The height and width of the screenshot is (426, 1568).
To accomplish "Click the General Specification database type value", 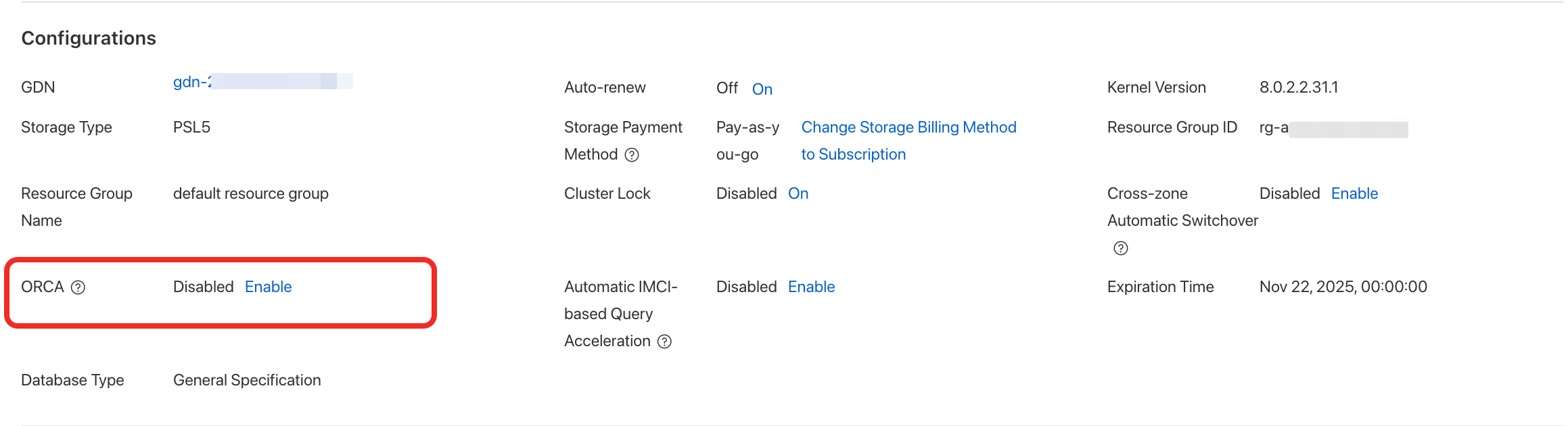I will click(x=247, y=380).
